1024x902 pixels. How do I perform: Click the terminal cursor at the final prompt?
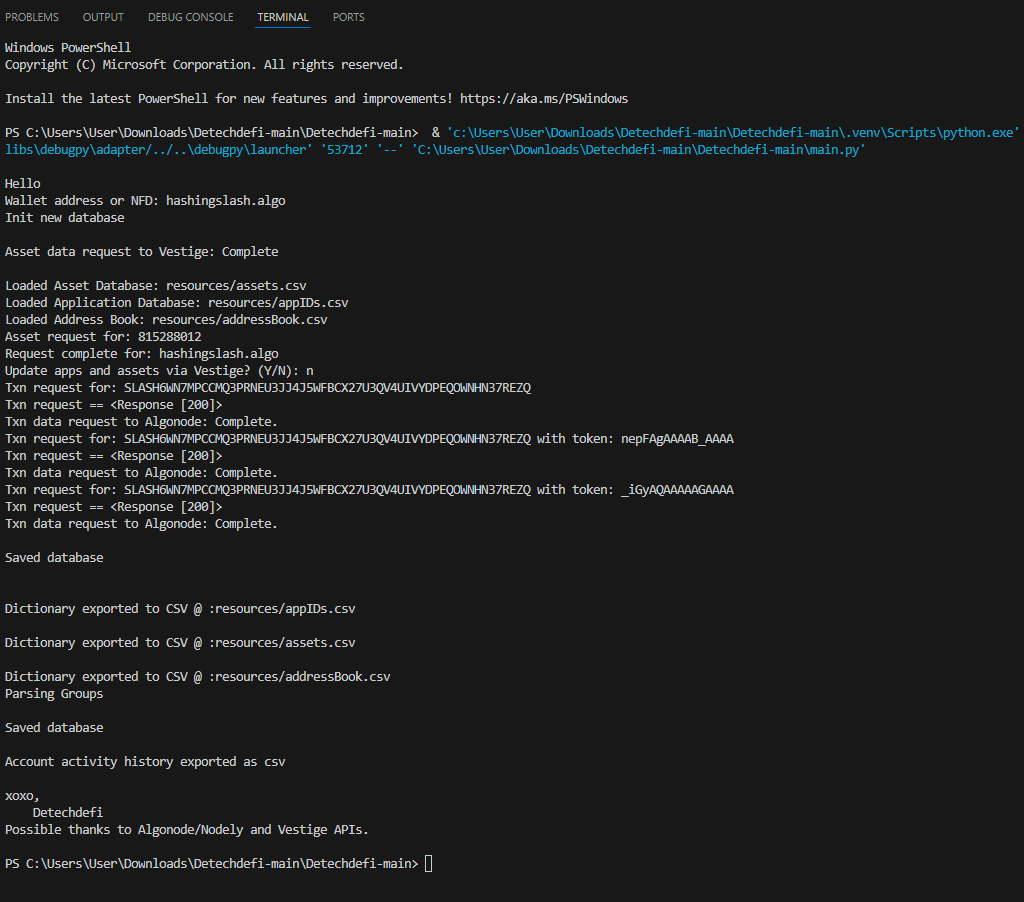[x=429, y=863]
